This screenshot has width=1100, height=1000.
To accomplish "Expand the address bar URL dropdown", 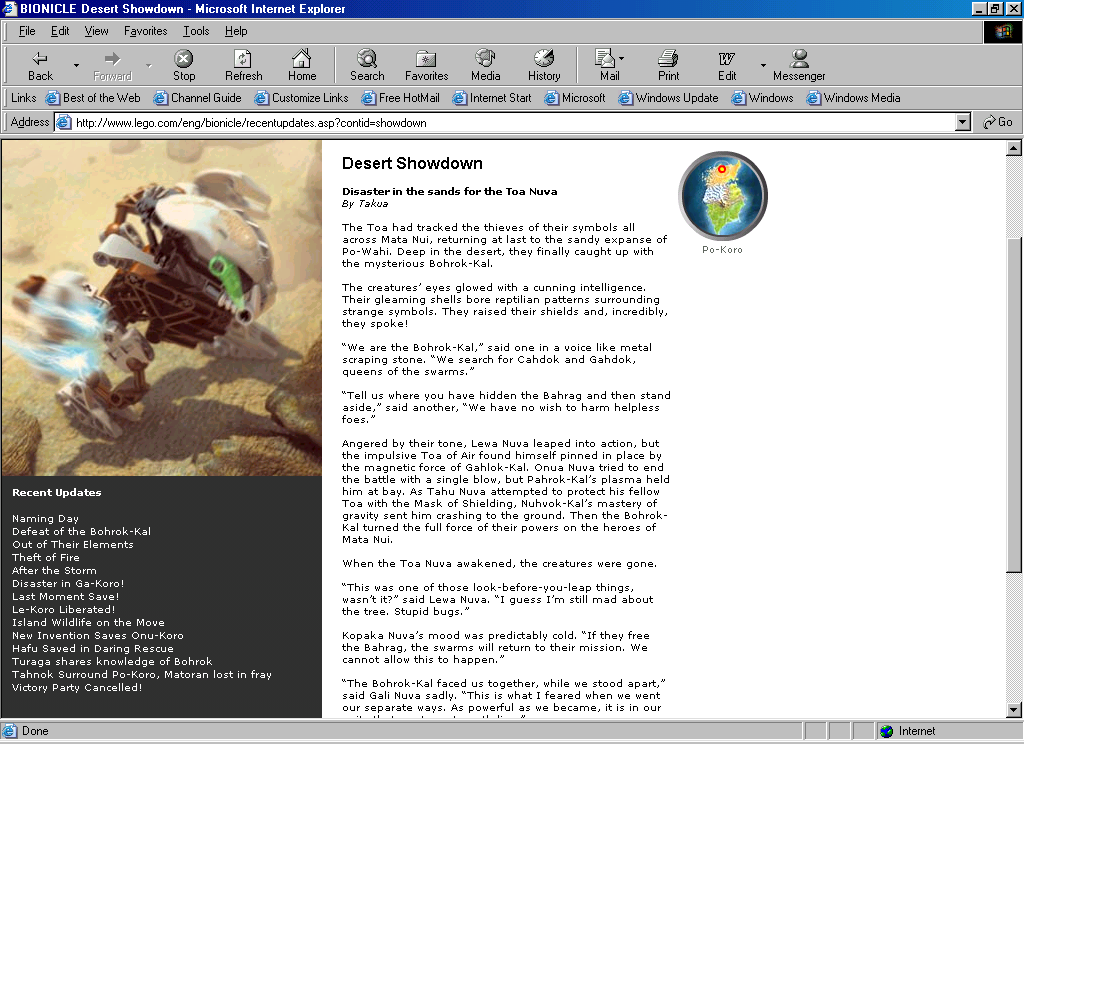I will point(962,122).
